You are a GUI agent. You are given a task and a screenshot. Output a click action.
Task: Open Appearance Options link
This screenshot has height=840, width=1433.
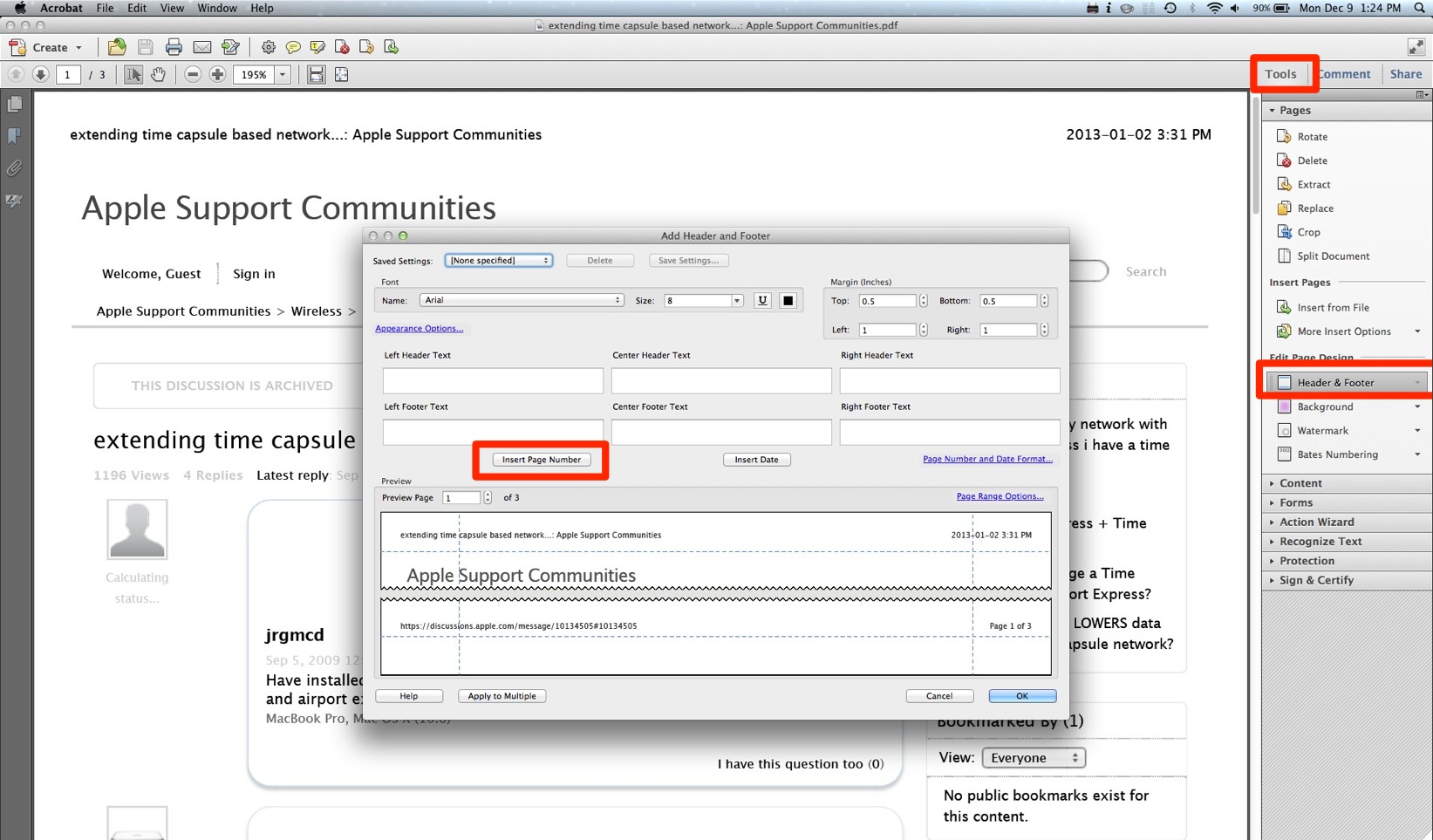[419, 329]
